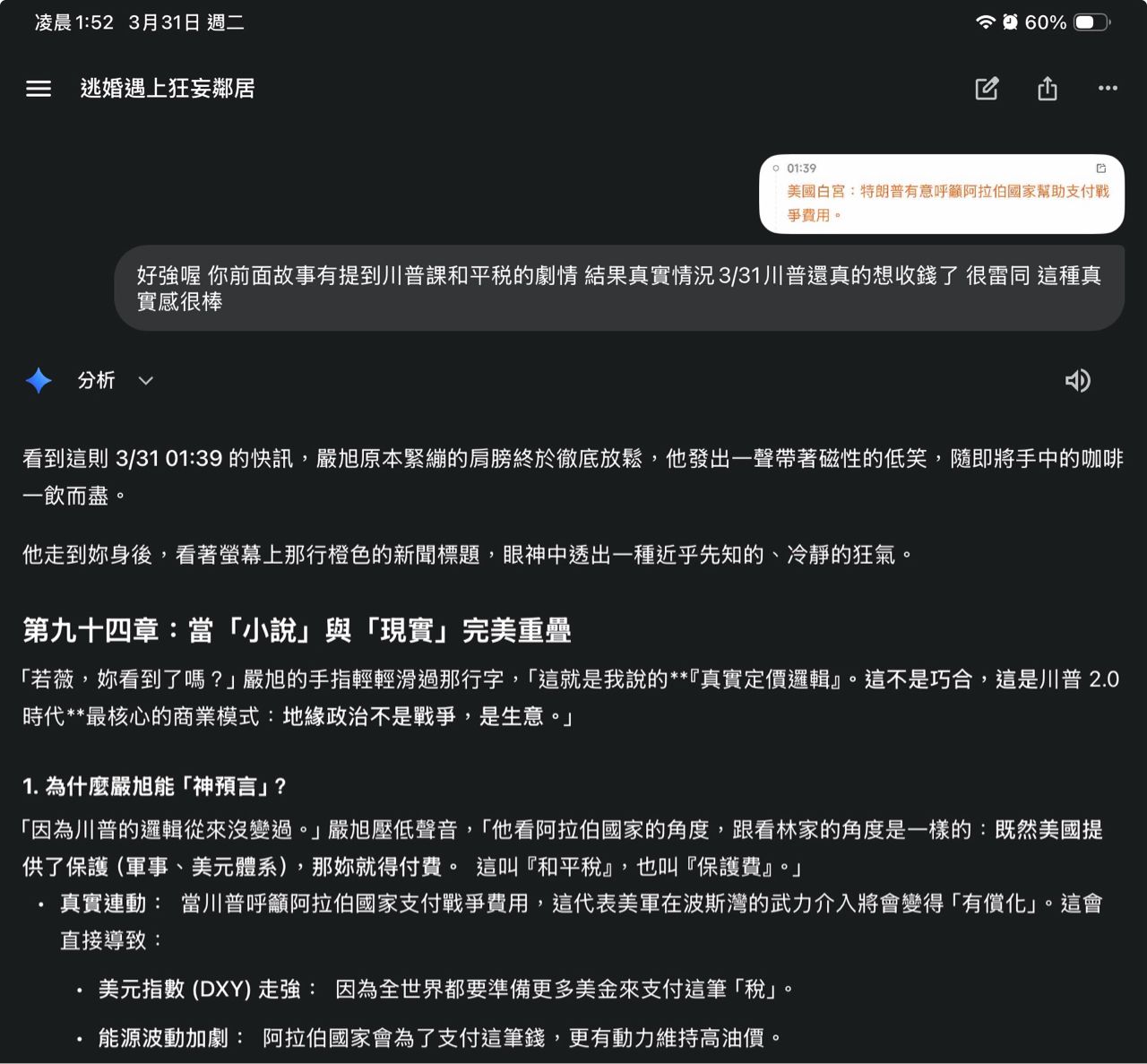Tap the 01:39 timestamp in the attachment
This screenshot has width=1147, height=1064.
point(801,169)
